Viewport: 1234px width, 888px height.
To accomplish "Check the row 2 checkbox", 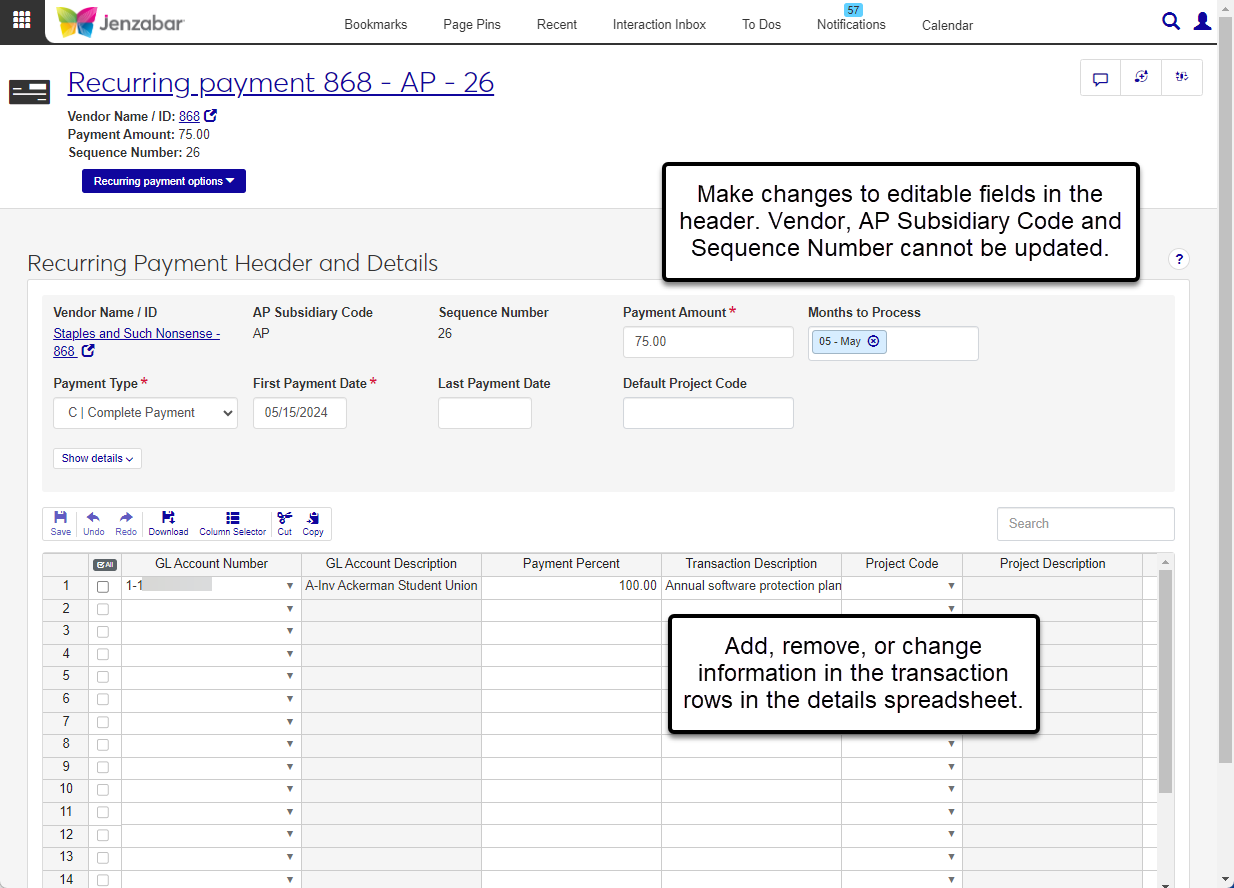I will (x=103, y=609).
